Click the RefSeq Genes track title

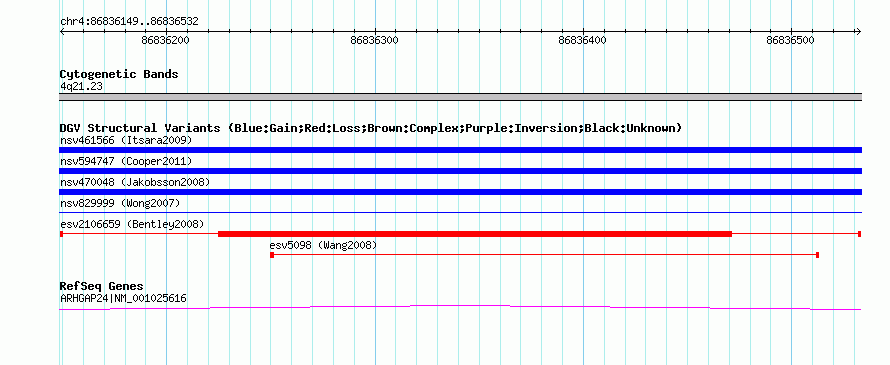coord(101,286)
